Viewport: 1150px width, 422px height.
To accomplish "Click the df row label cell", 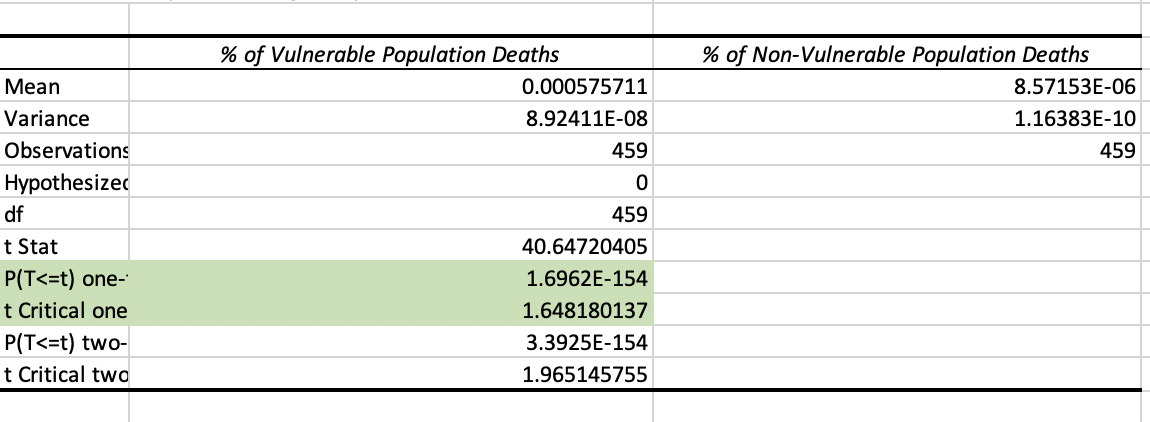I will (65, 214).
